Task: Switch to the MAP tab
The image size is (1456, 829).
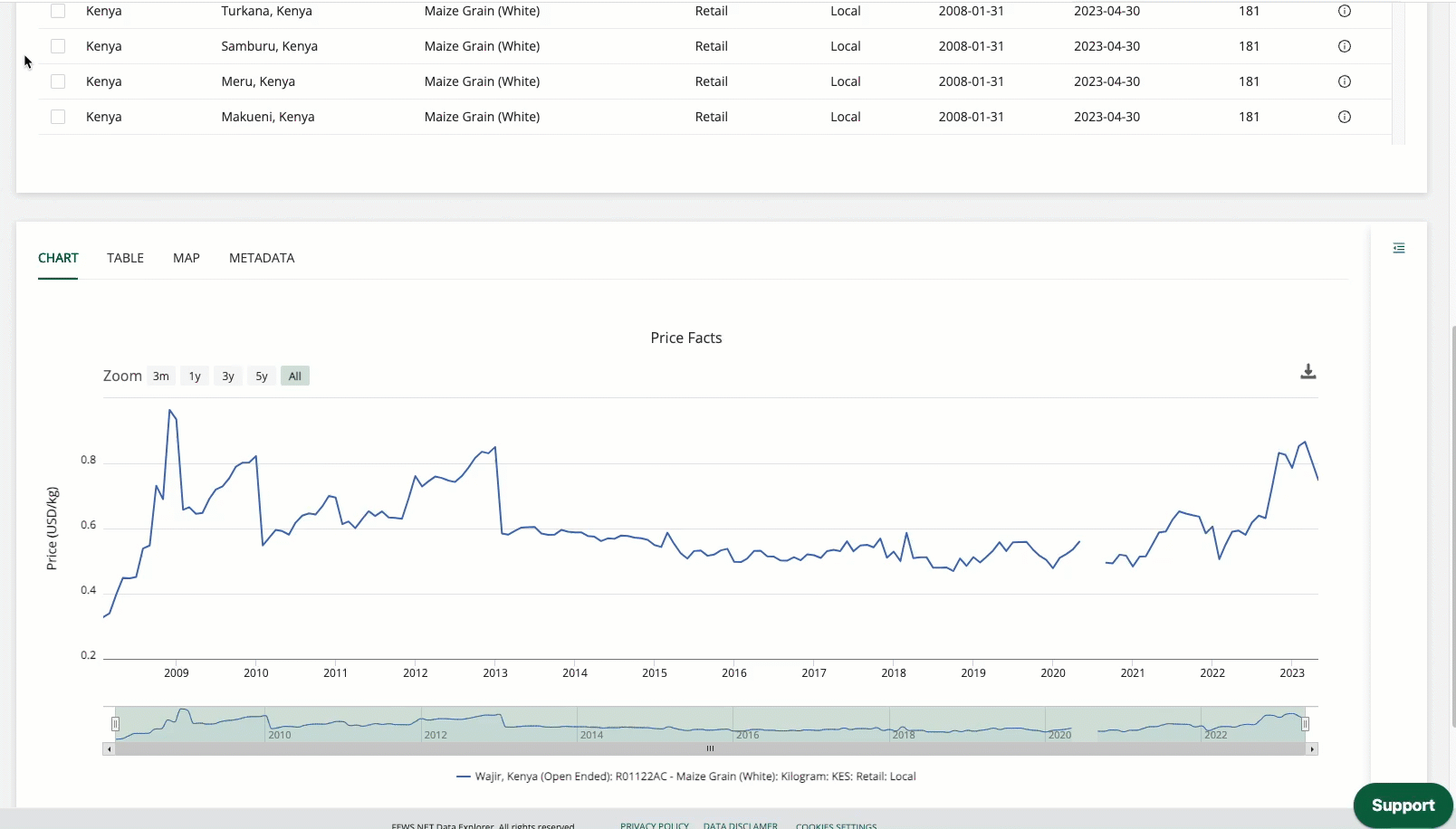Action: tap(186, 258)
